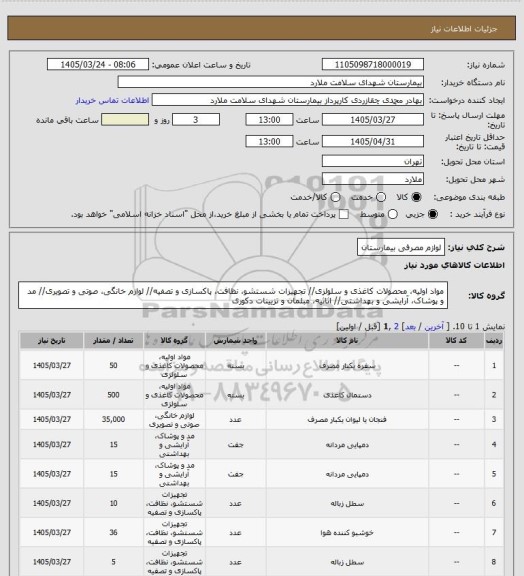Click the بعد pagination link

pos(410,327)
